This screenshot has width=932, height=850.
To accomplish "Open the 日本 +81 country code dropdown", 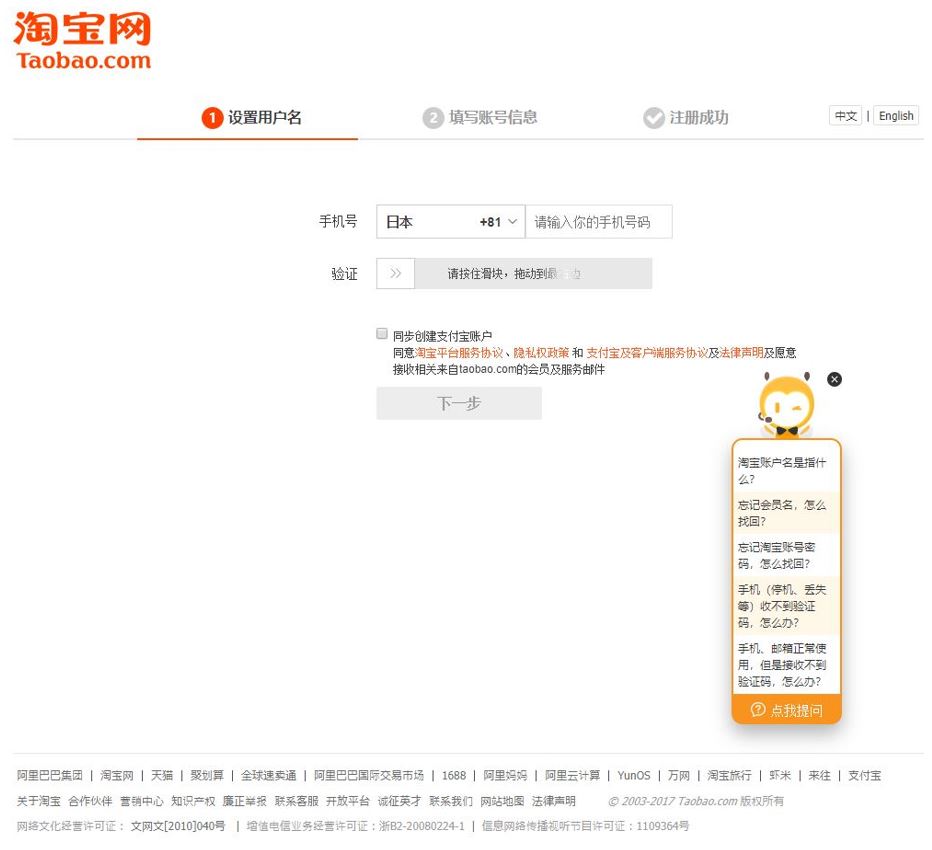I will [x=451, y=222].
